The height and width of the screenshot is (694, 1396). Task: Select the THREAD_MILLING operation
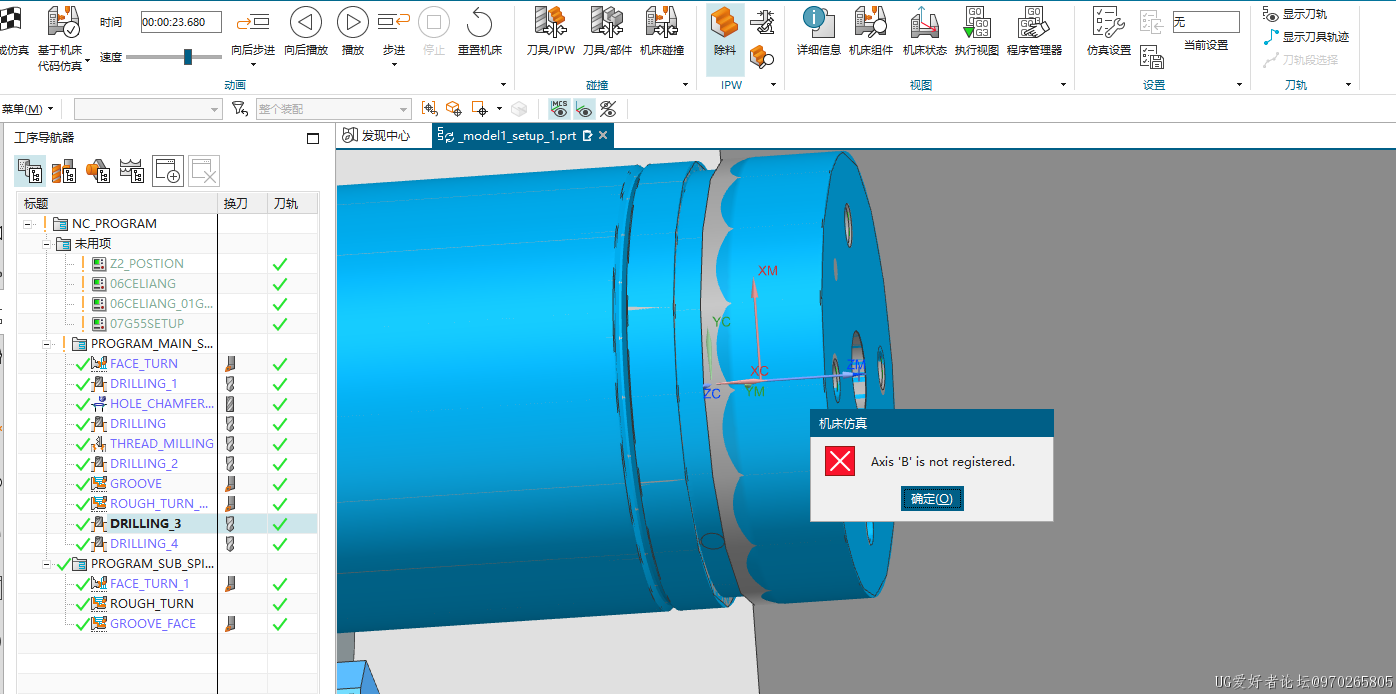(162, 444)
